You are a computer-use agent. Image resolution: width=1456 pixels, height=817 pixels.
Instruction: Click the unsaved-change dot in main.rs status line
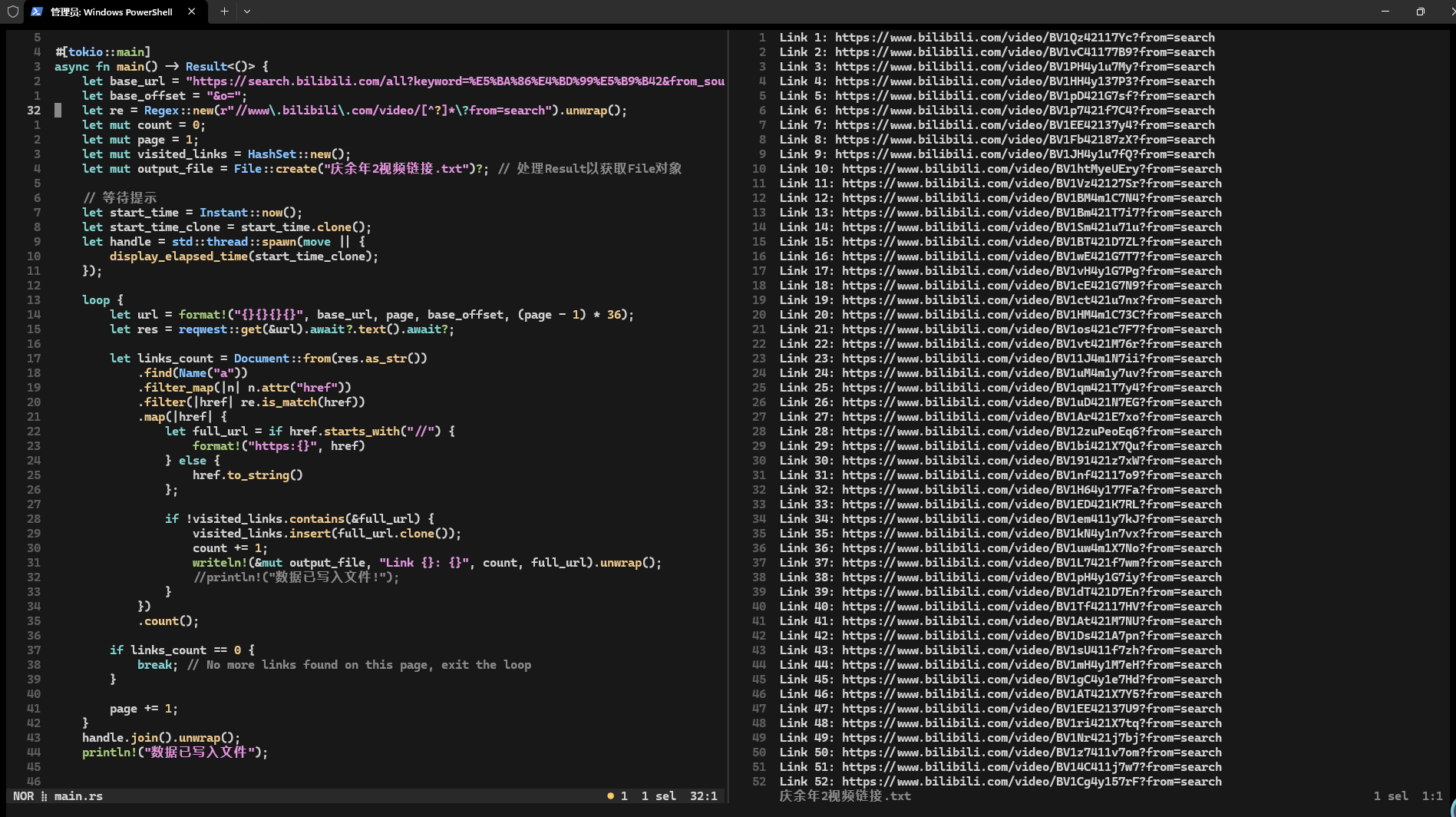pos(610,796)
